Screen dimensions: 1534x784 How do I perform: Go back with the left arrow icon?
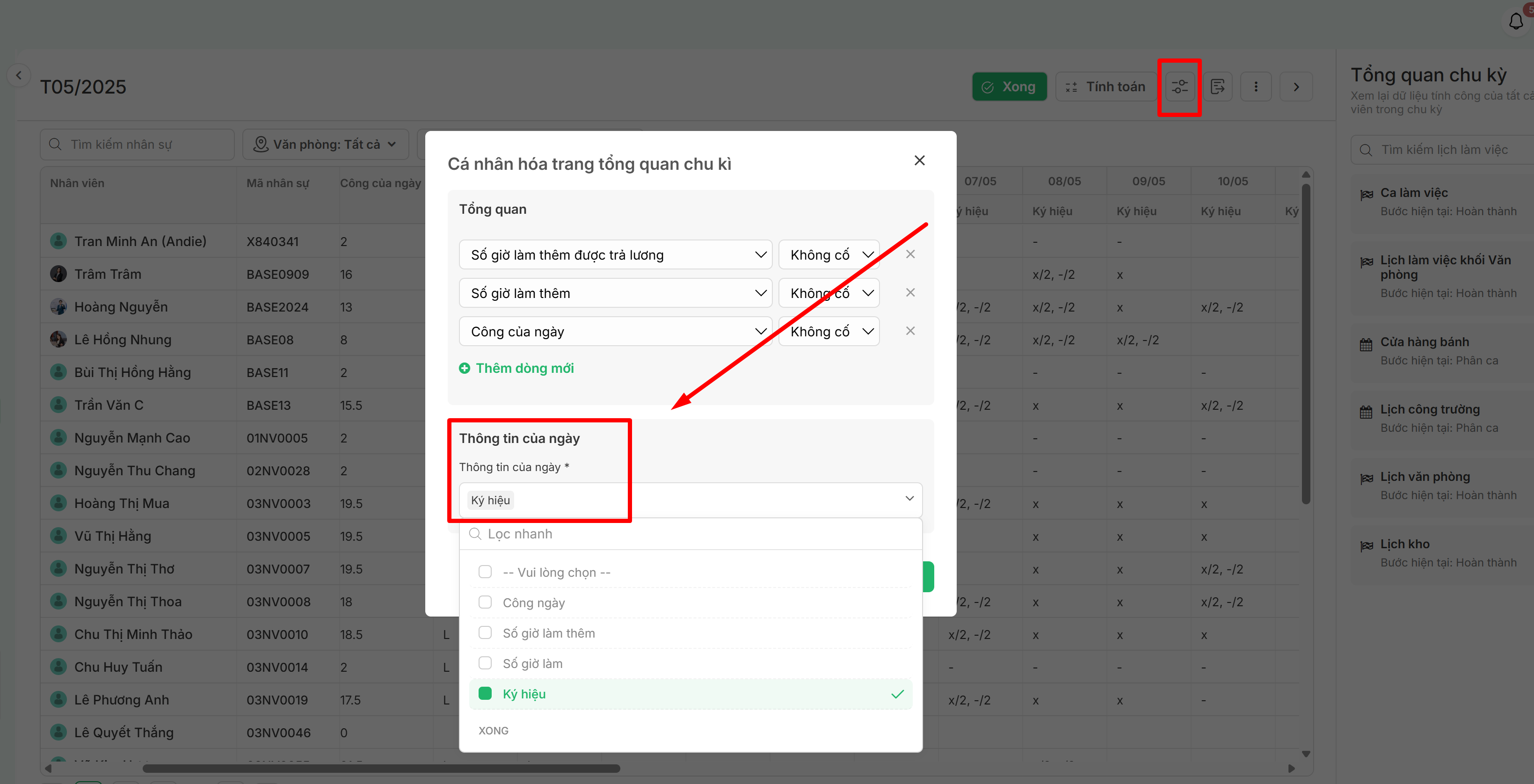pyautogui.click(x=19, y=75)
